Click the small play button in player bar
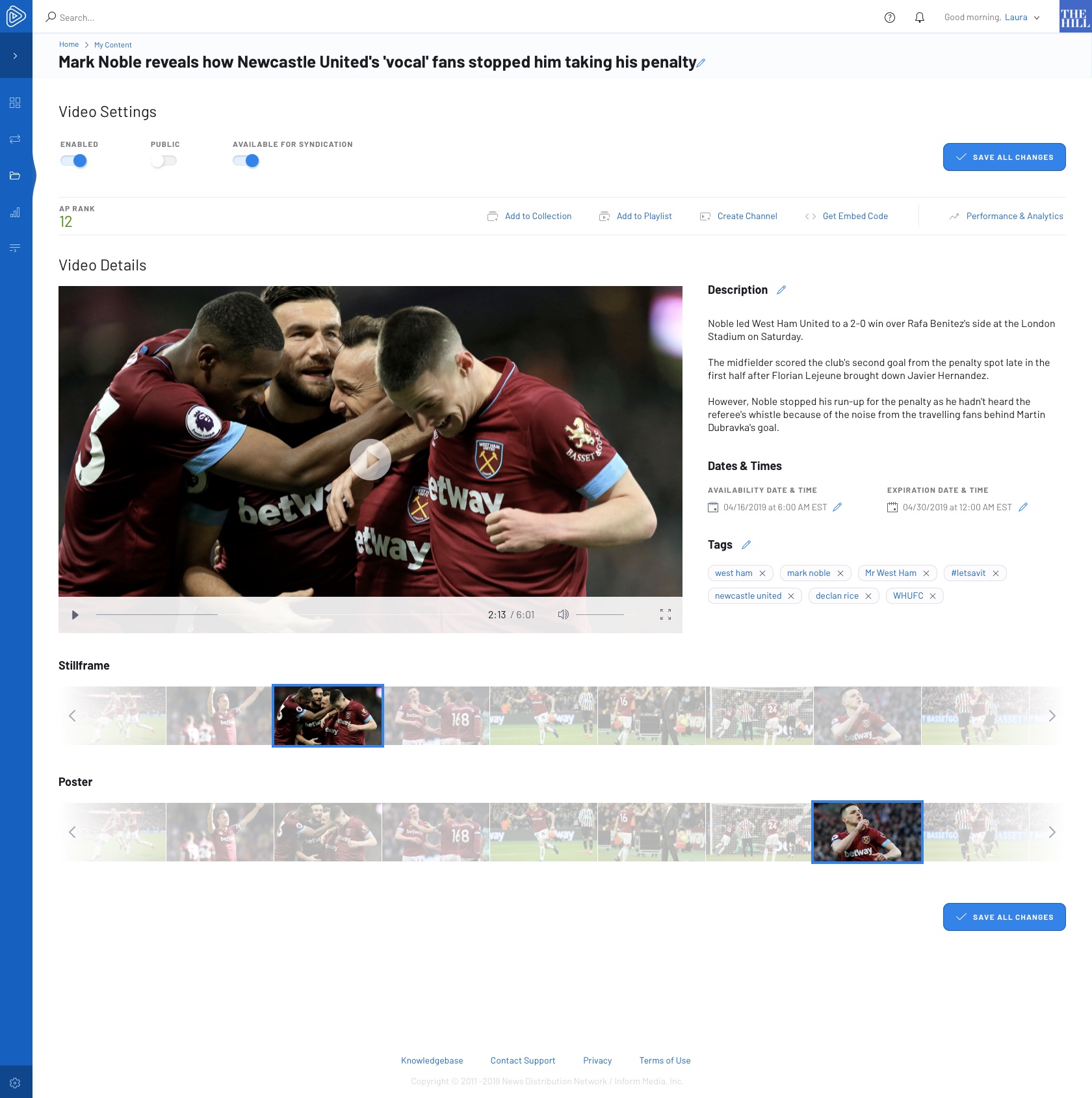 (75, 615)
